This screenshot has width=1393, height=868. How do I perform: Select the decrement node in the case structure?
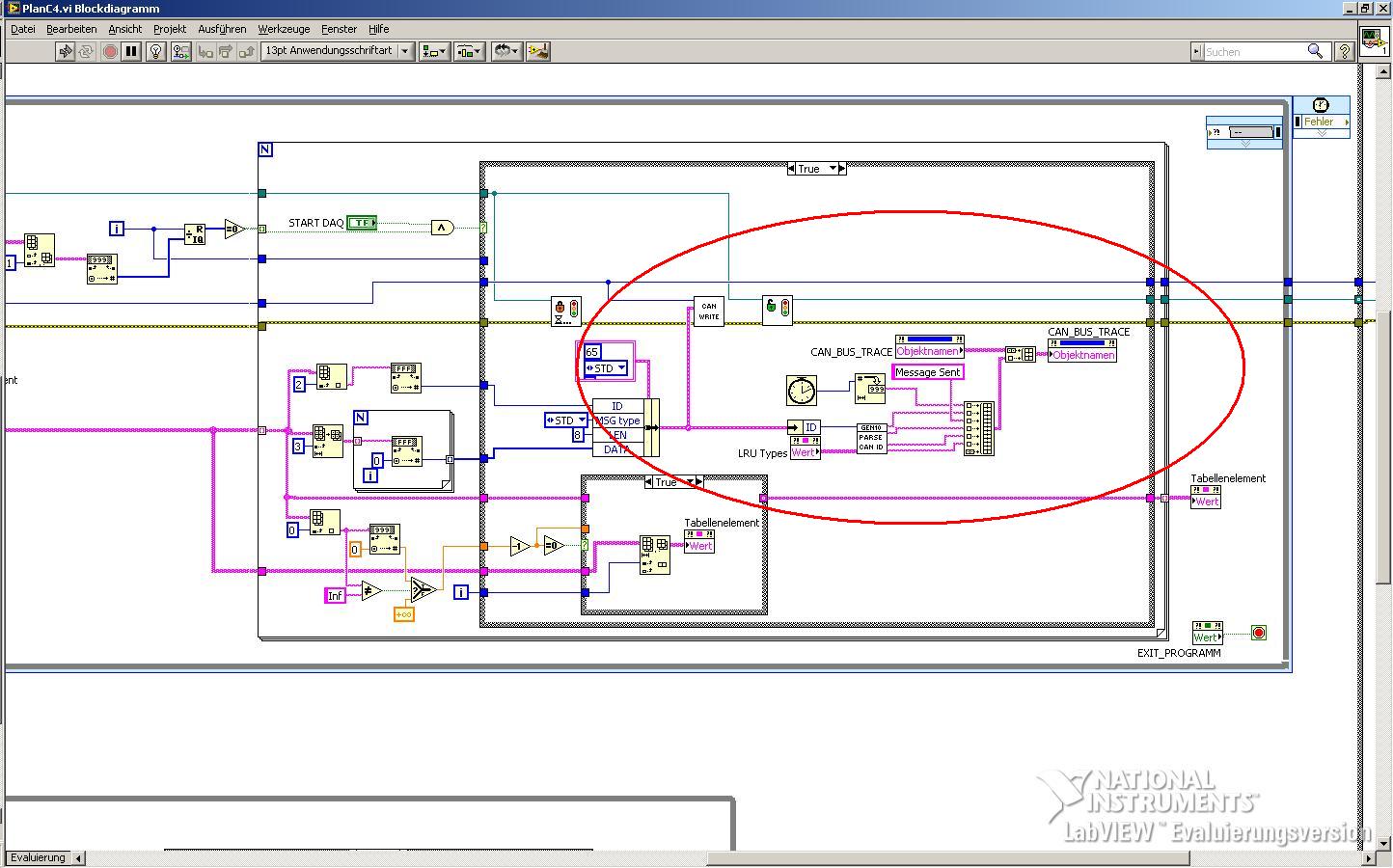520,547
